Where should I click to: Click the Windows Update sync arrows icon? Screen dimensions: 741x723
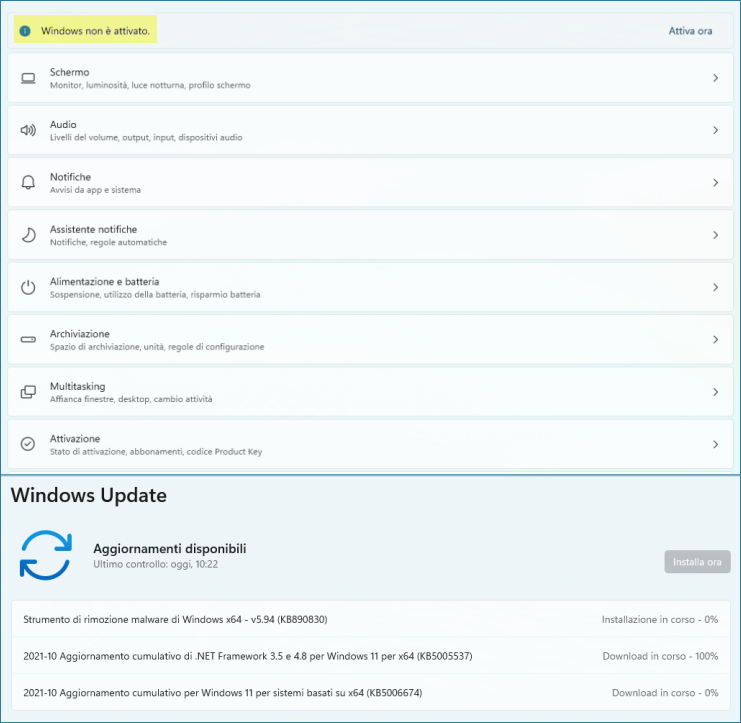coord(45,555)
